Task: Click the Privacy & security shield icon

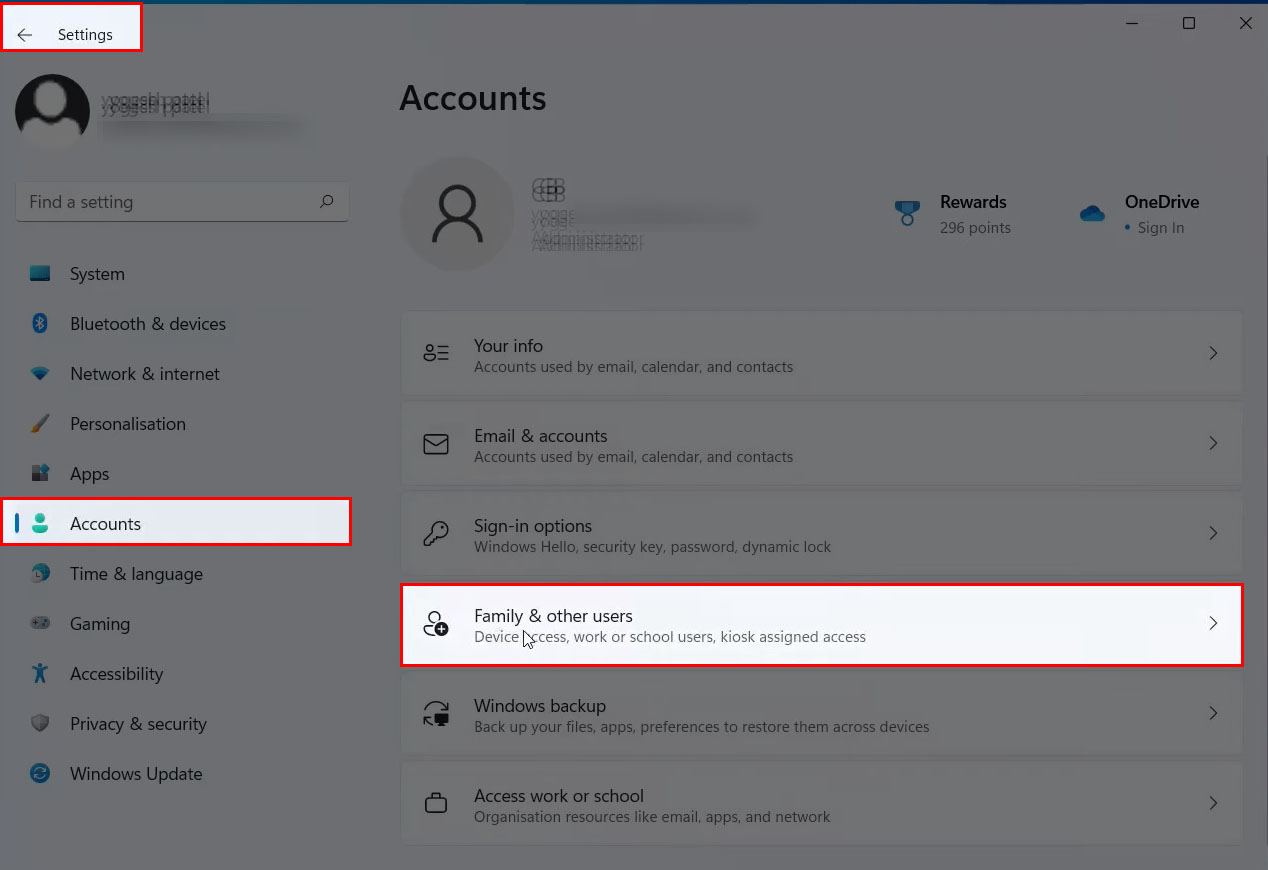Action: [40, 724]
